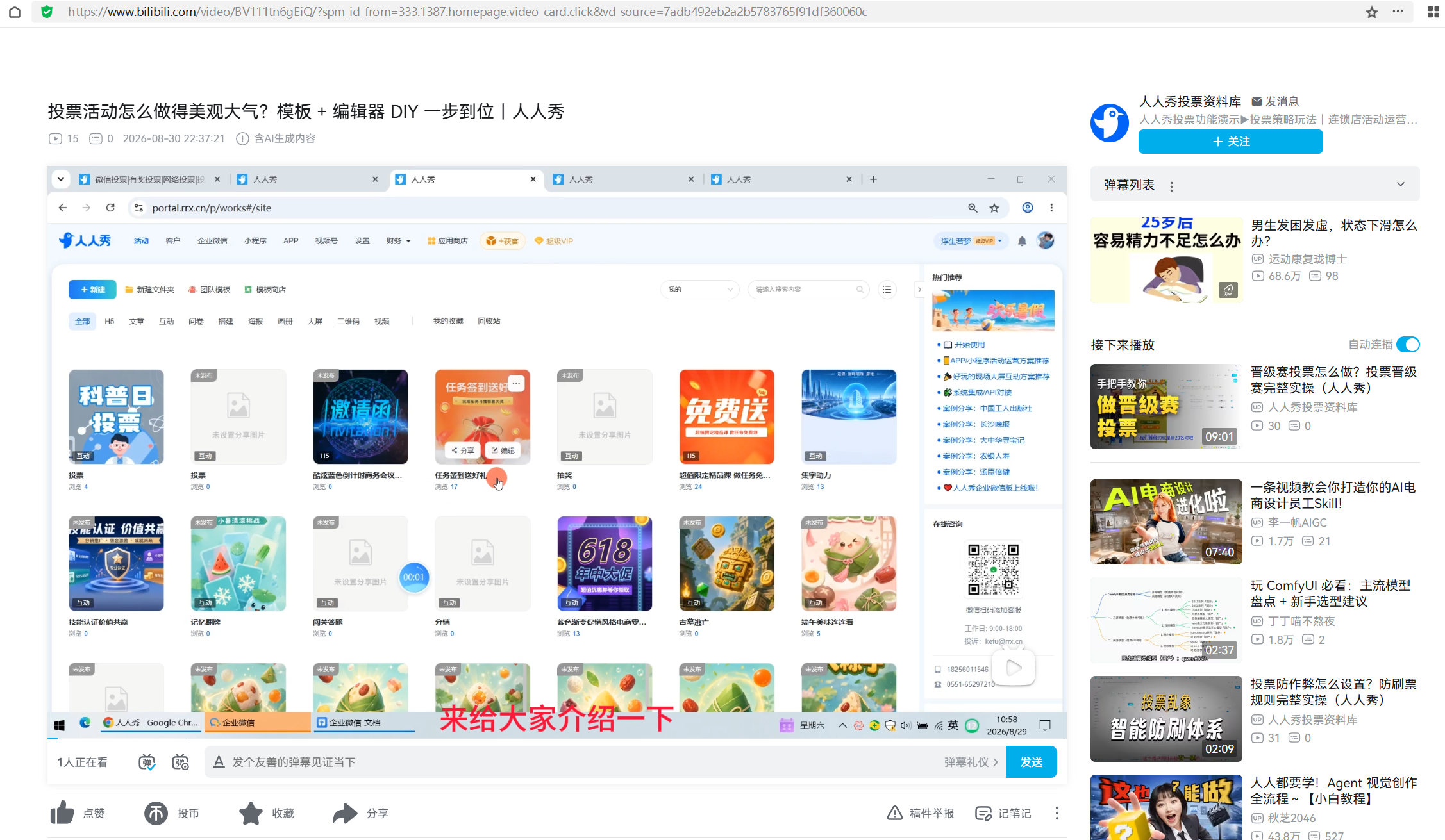Screen dimensions: 1445x840
Task: Click the thumbs-up 点赞 icon
Action: (62, 813)
